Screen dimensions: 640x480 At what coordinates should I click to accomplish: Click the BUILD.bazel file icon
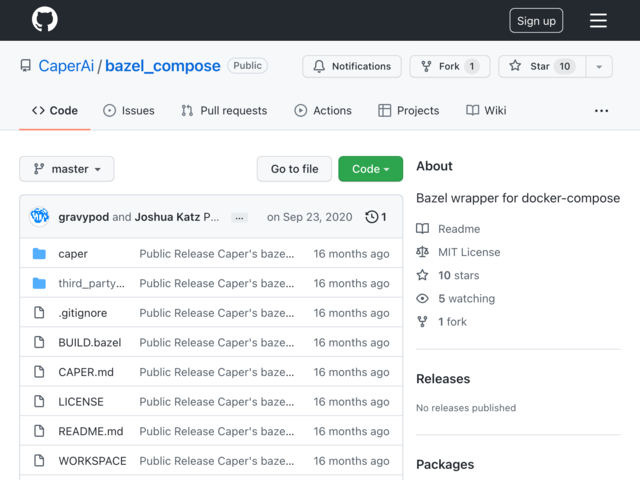click(x=39, y=342)
